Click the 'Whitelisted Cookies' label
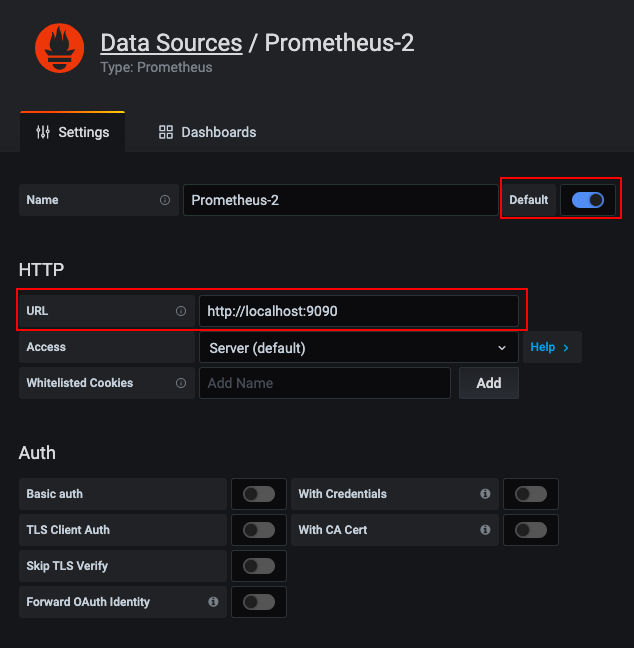634x648 pixels. click(80, 383)
